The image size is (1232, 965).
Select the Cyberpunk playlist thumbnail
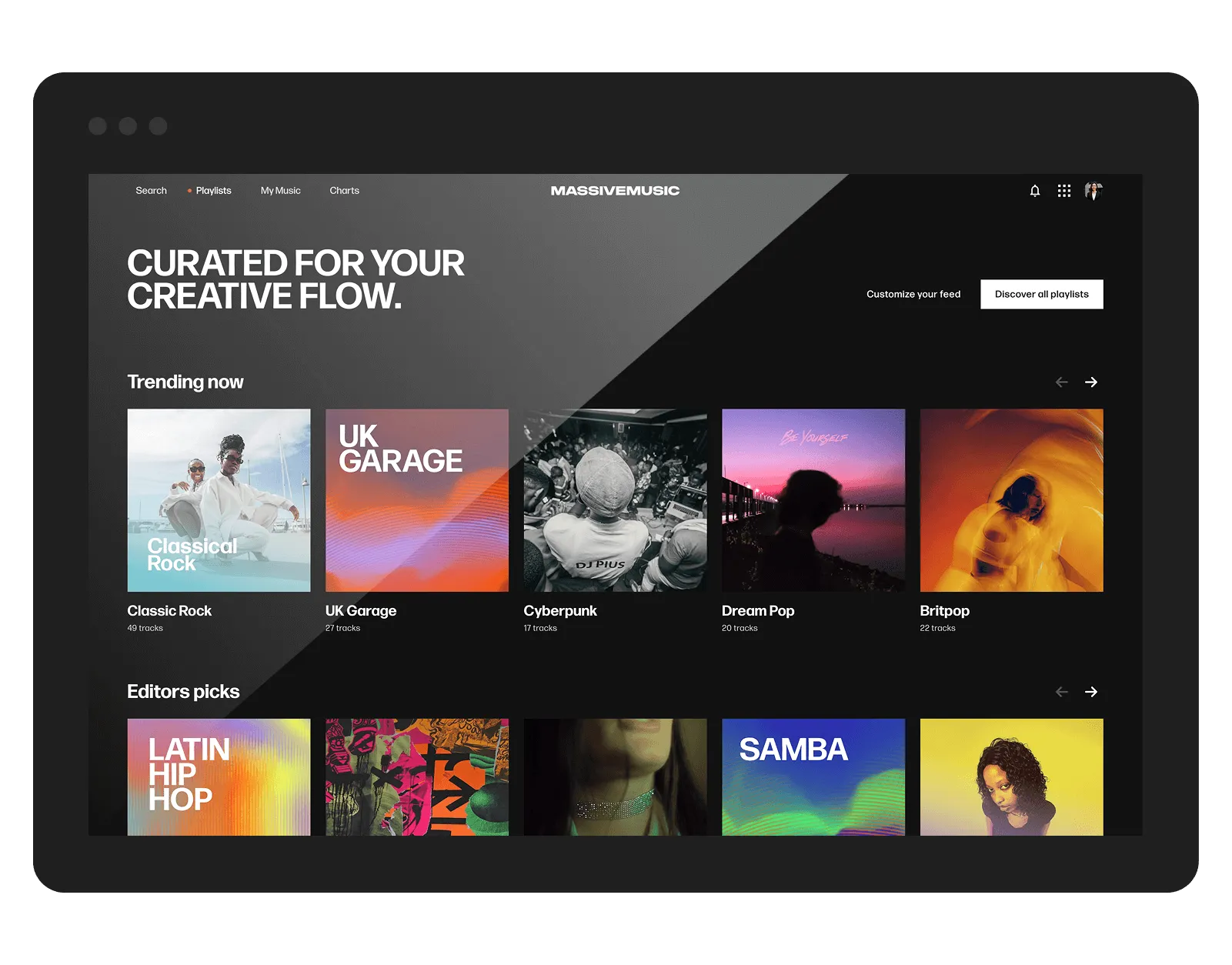615,500
